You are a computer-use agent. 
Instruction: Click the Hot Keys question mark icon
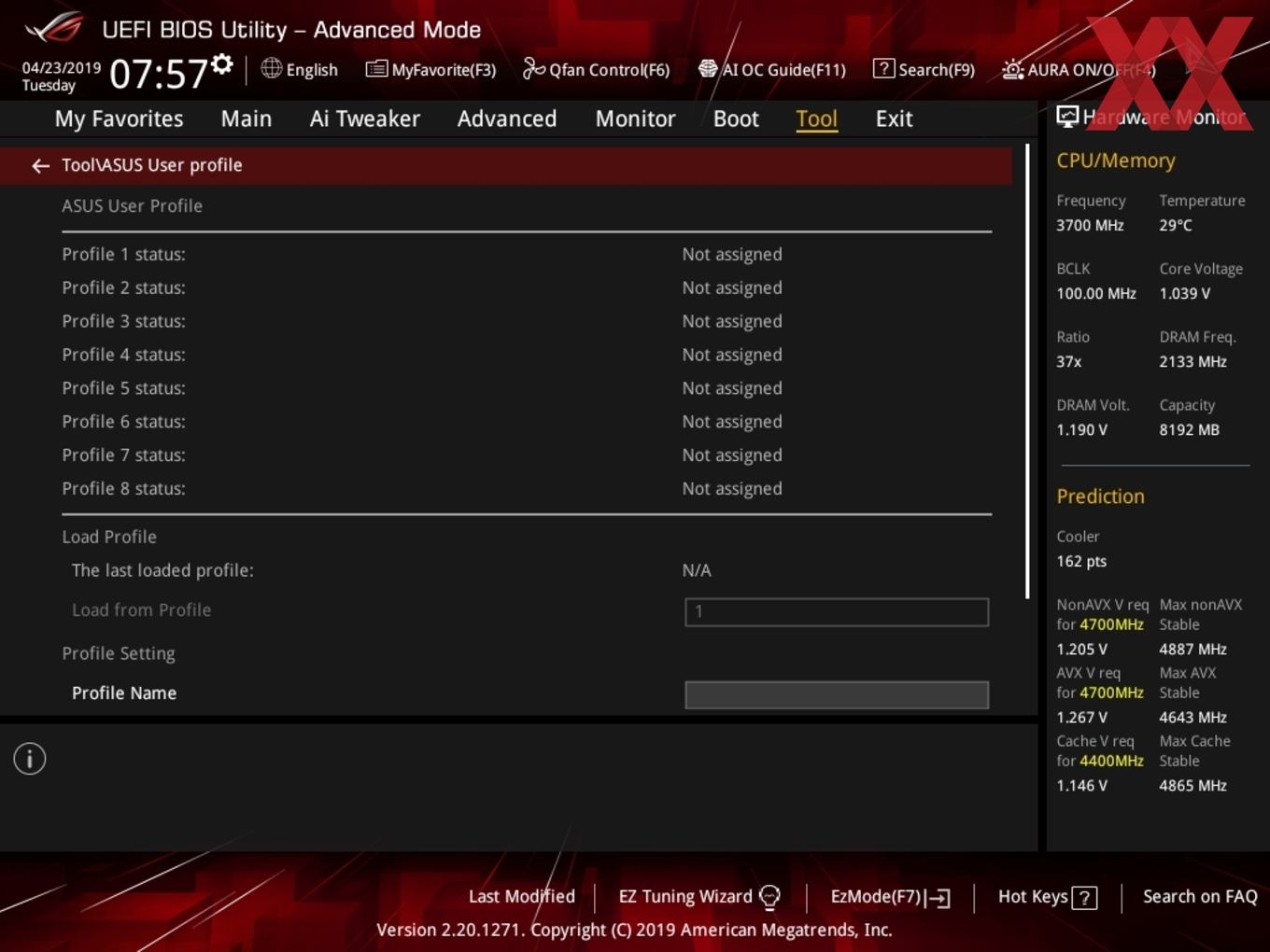click(x=1084, y=898)
